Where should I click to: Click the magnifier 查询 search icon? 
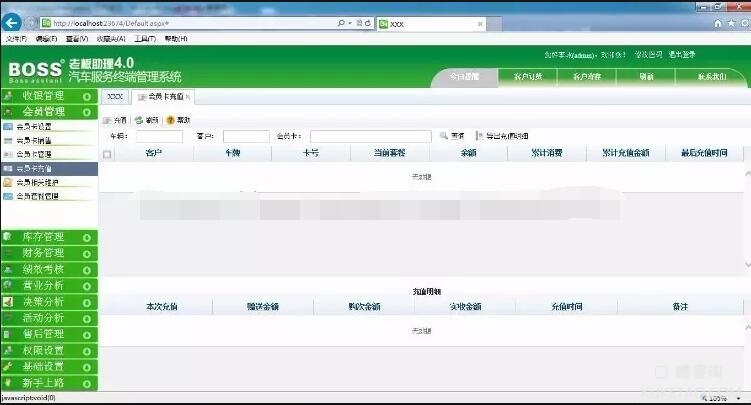[x=444, y=136]
